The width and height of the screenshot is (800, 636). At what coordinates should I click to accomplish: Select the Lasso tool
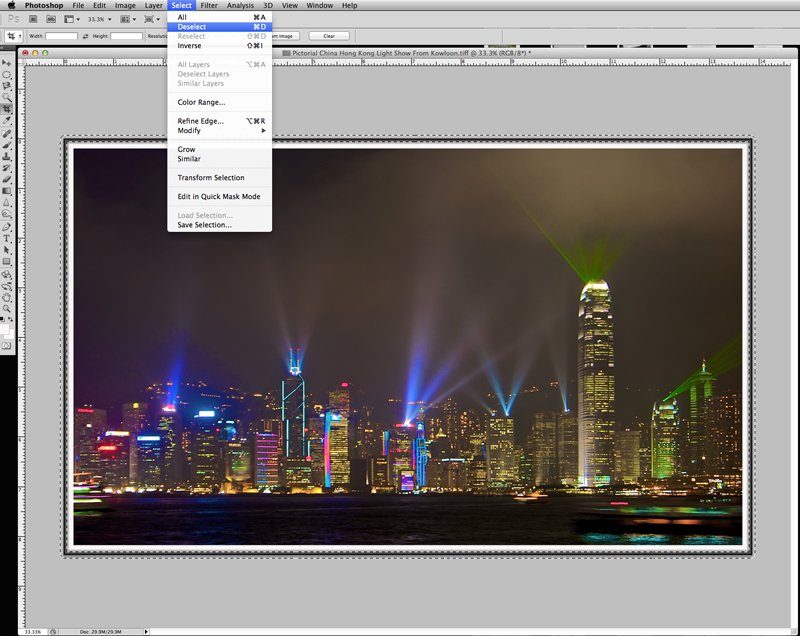tap(7, 86)
